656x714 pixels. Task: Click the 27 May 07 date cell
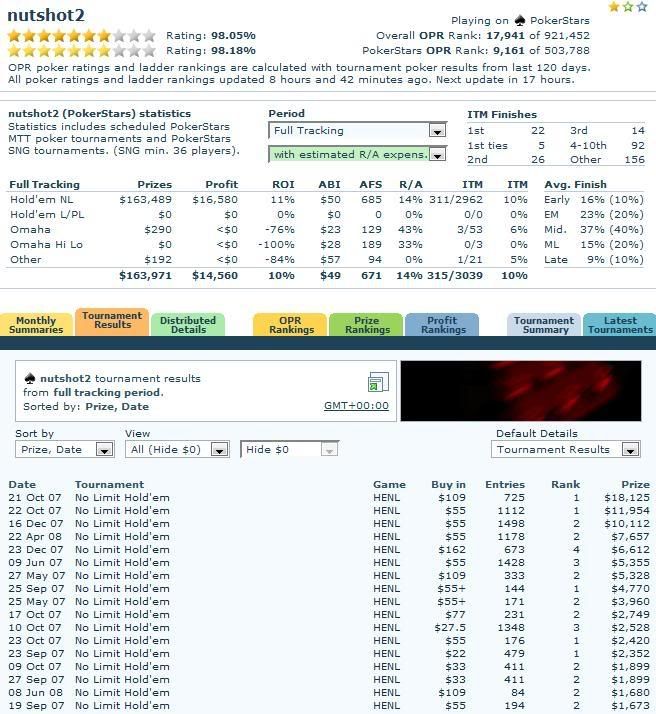[x=37, y=576]
